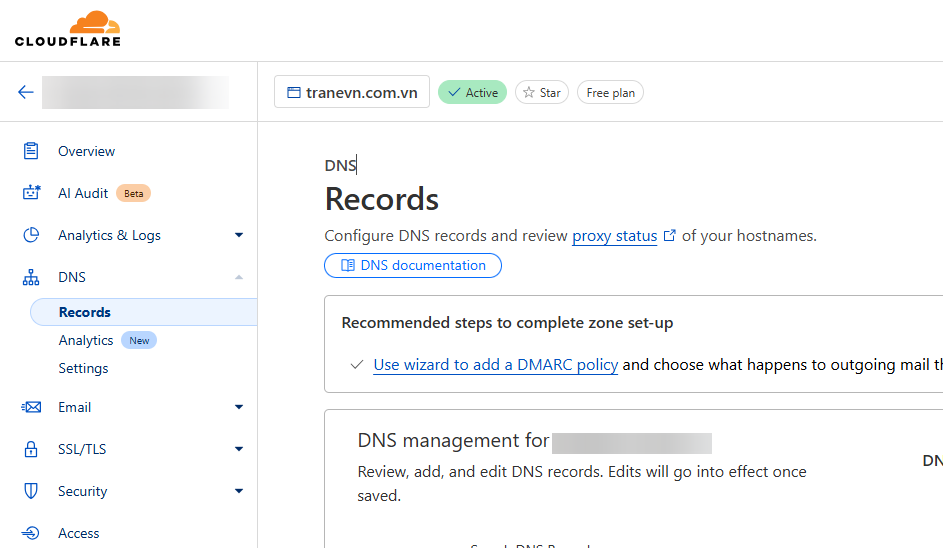Click the Beta badge next to AI Audit
943x548 pixels.
134,193
